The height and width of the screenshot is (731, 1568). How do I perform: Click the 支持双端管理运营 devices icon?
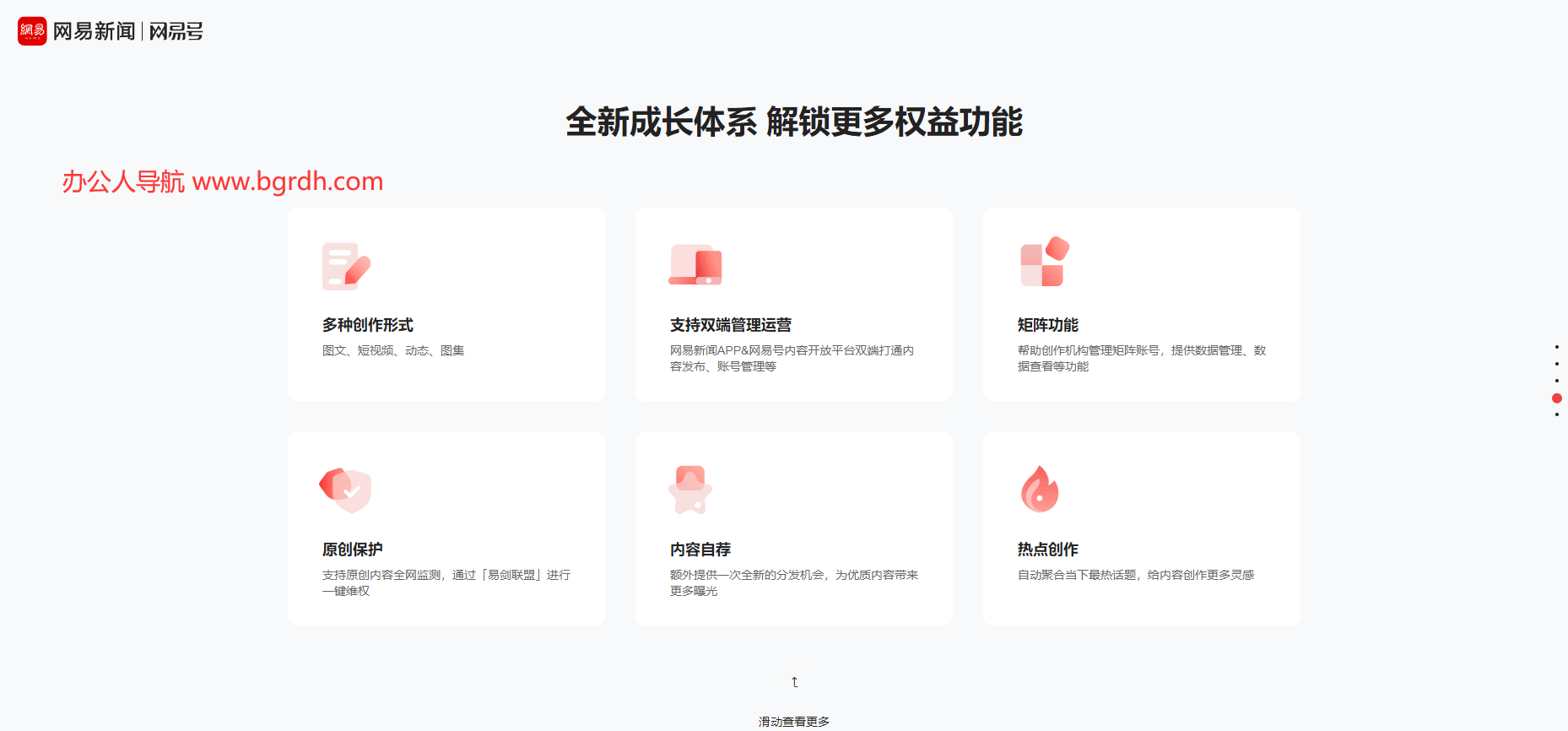pos(695,265)
